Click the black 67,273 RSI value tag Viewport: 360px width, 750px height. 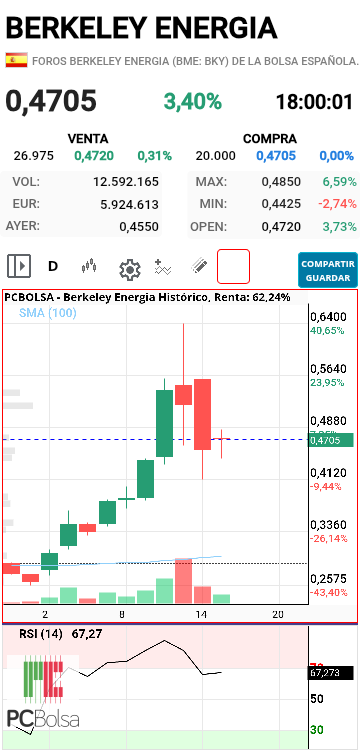click(x=331, y=673)
